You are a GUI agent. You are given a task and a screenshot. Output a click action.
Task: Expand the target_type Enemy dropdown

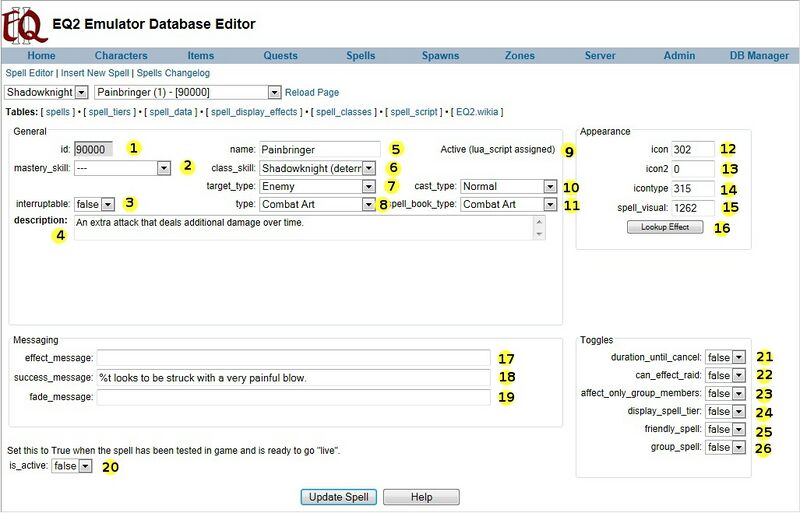click(x=317, y=186)
